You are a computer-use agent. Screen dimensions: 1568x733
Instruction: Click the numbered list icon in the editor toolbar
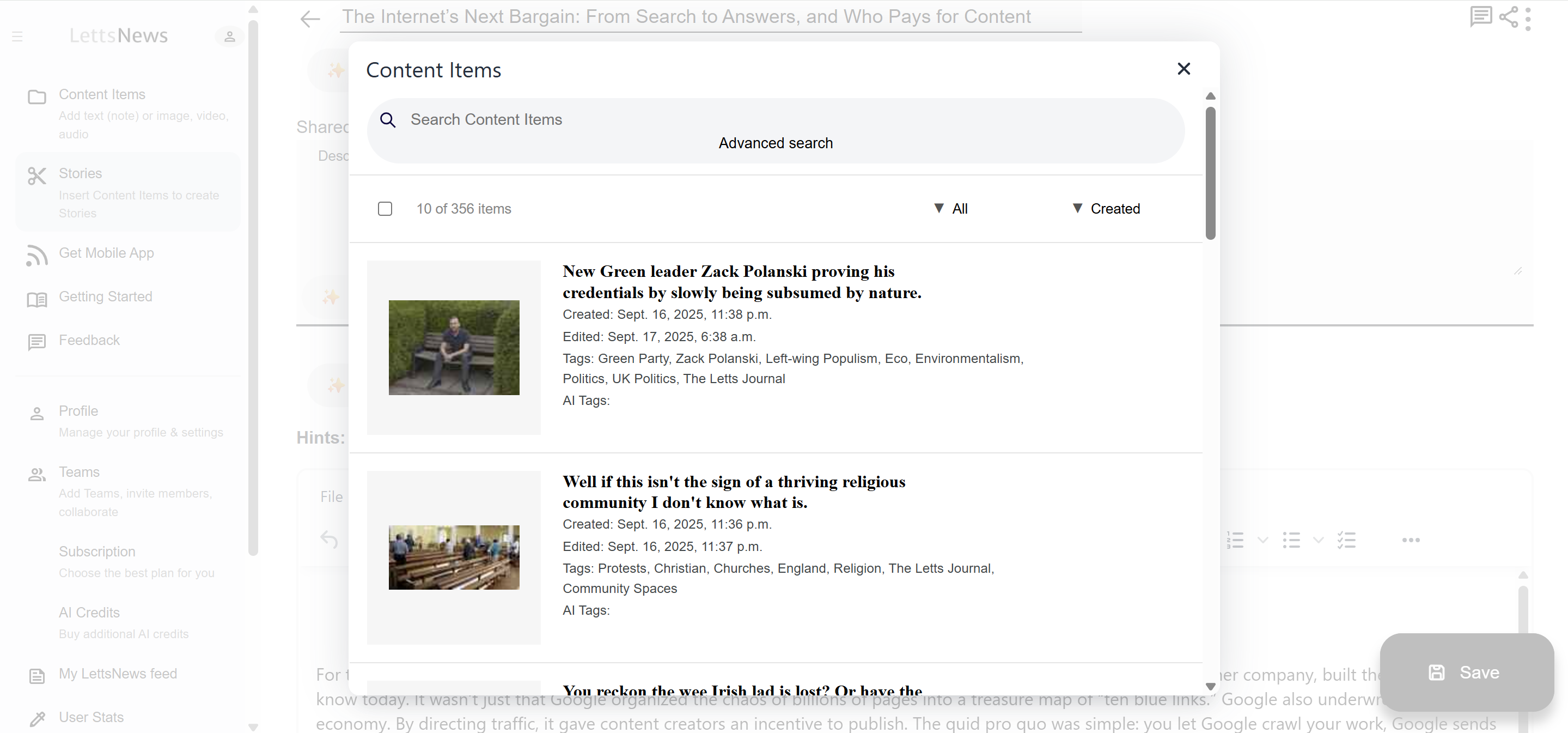coord(1235,540)
